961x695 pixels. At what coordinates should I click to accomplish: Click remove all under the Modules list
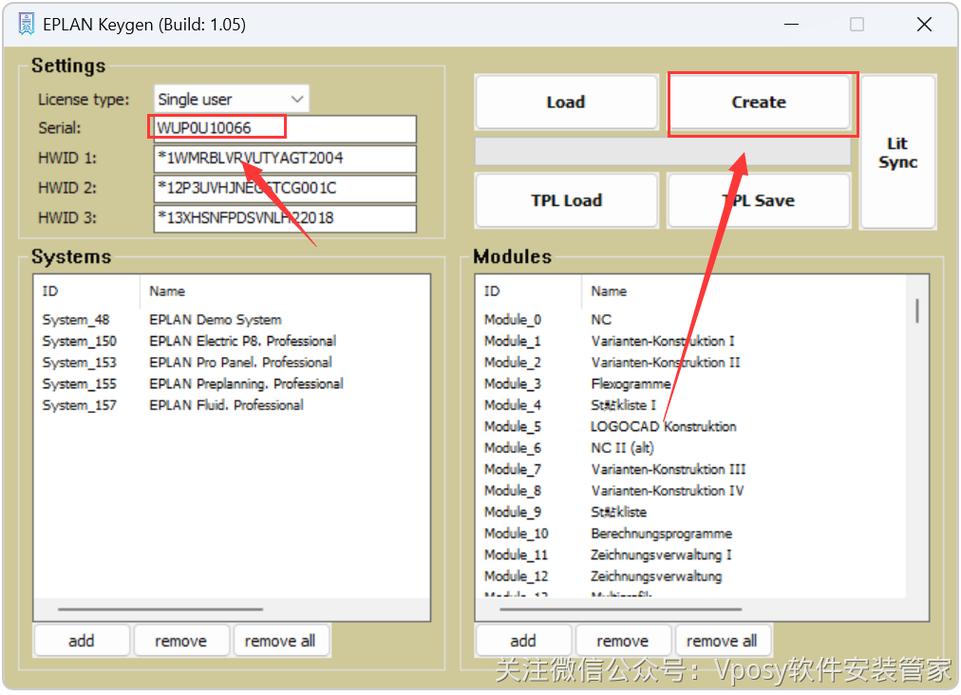(722, 641)
